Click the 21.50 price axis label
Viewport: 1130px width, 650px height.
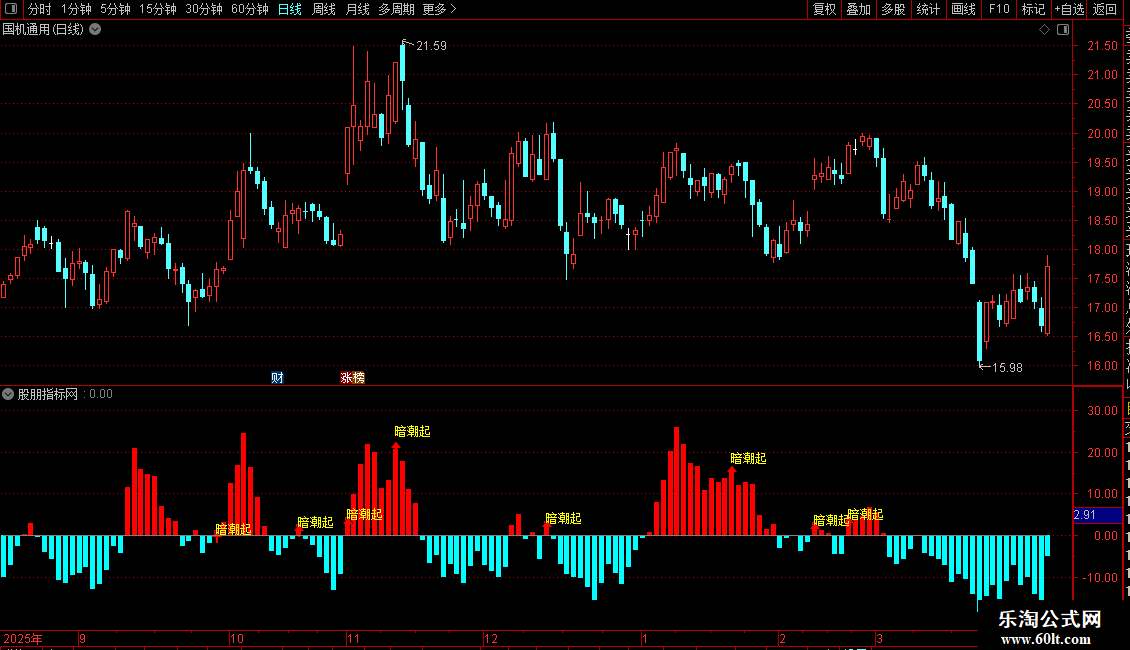pyautogui.click(x=1103, y=45)
